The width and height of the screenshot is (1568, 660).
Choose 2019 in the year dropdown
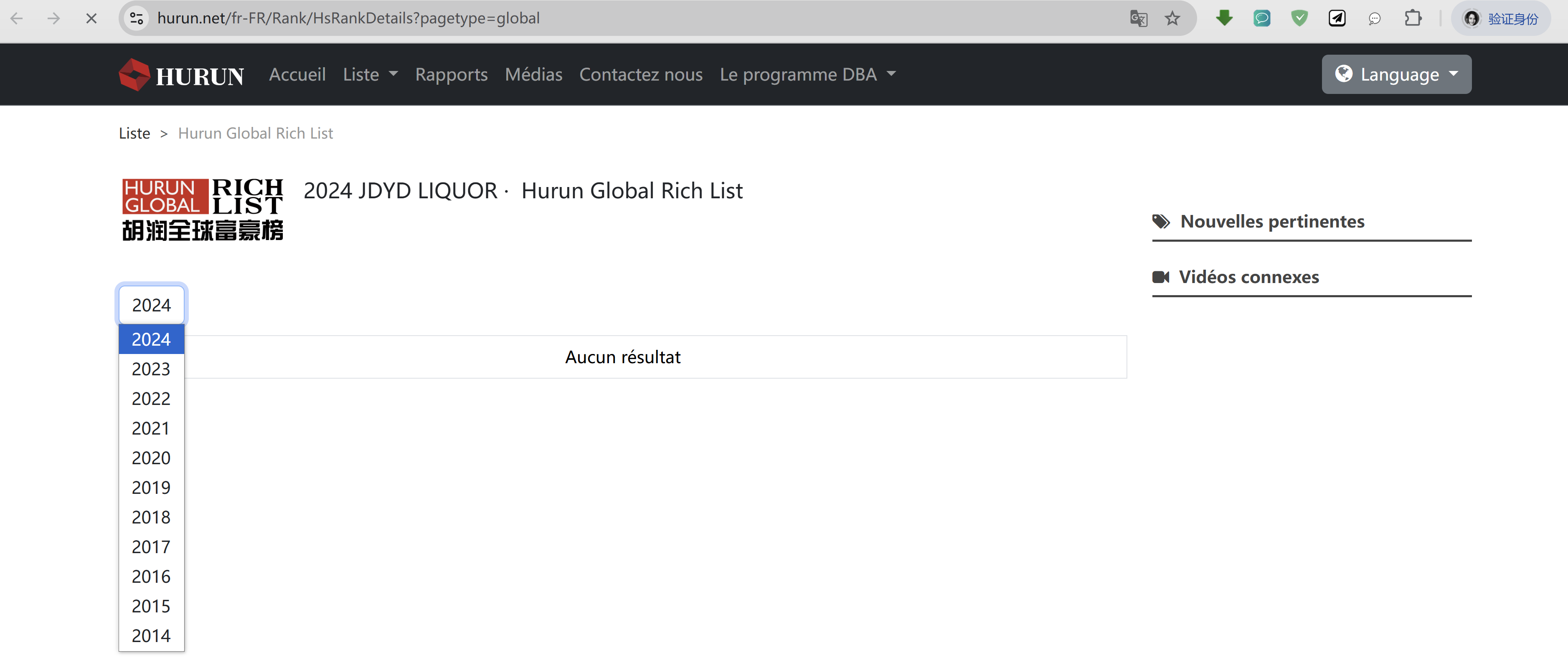pyautogui.click(x=151, y=487)
